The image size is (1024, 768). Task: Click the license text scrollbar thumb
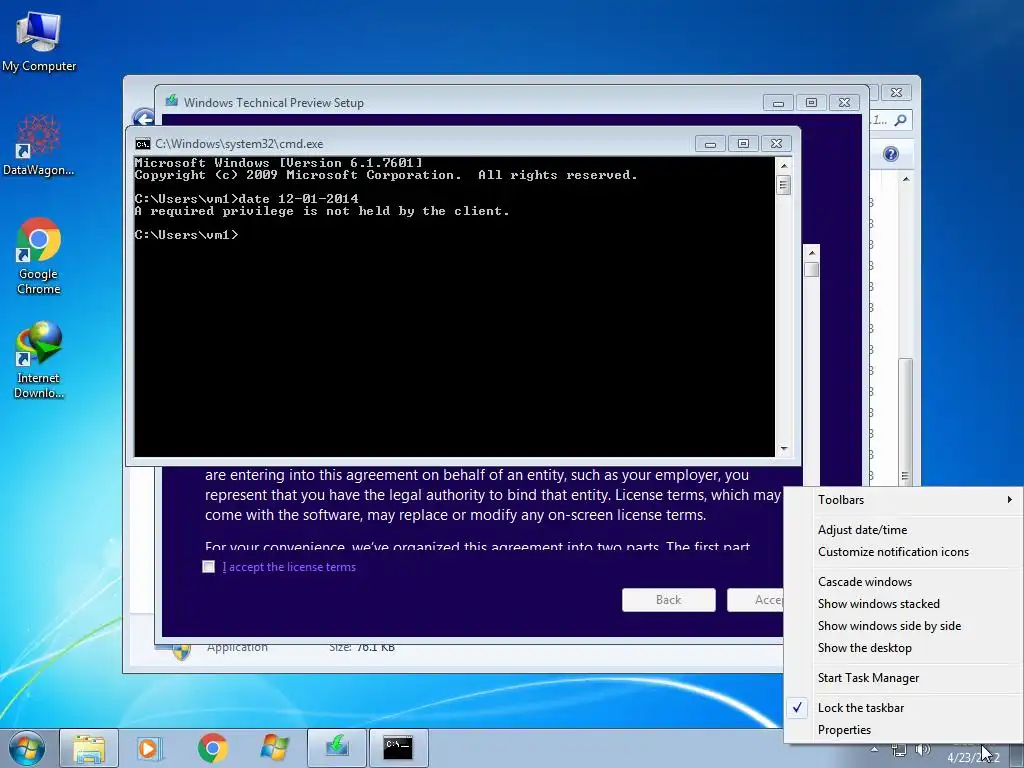pyautogui.click(x=812, y=270)
